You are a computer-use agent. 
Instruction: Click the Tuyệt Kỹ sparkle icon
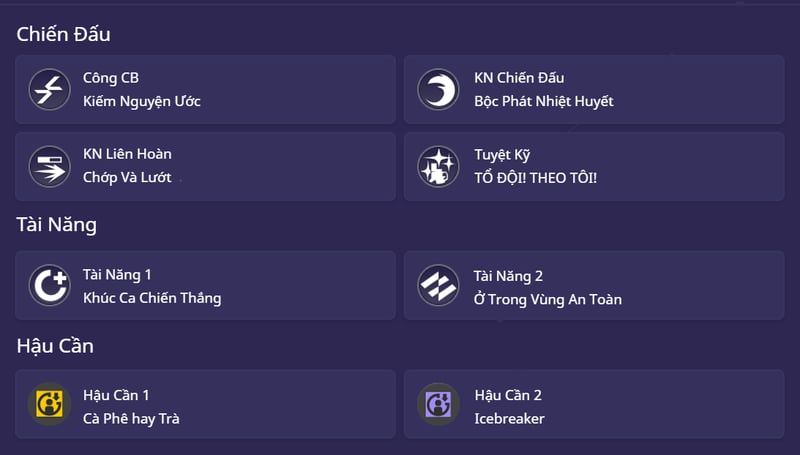438,166
